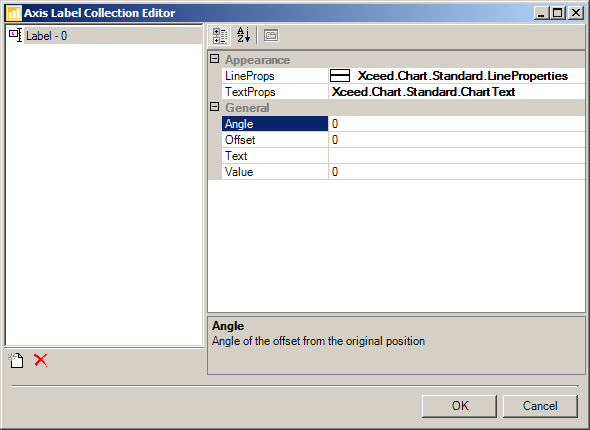Image resolution: width=590 pixels, height=430 pixels.
Task: Add a new label with the new-item icon
Action: [x=16, y=360]
